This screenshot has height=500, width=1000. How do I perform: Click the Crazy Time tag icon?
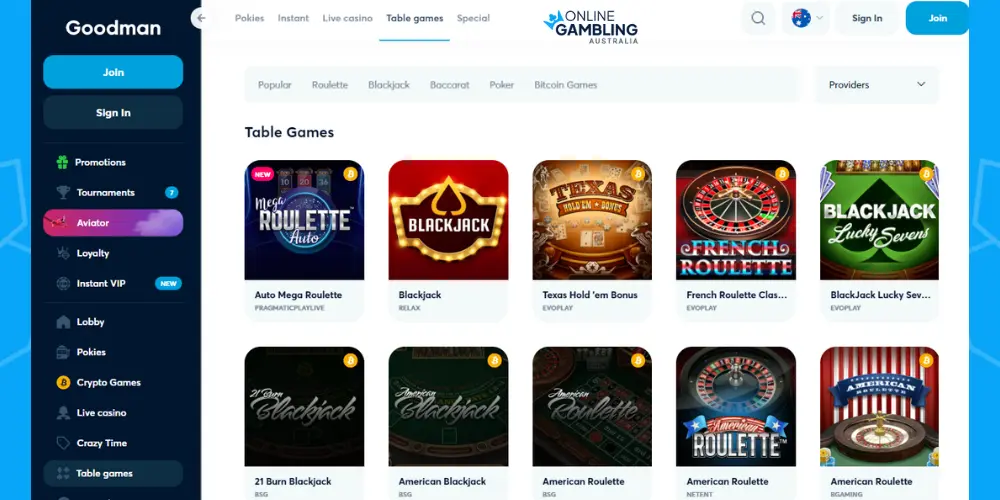click(63, 443)
